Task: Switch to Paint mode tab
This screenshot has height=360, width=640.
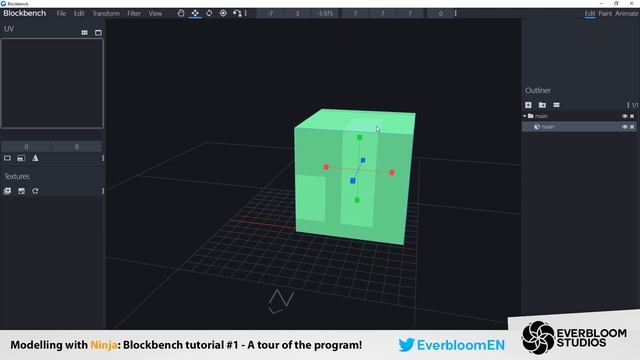Action: [605, 13]
